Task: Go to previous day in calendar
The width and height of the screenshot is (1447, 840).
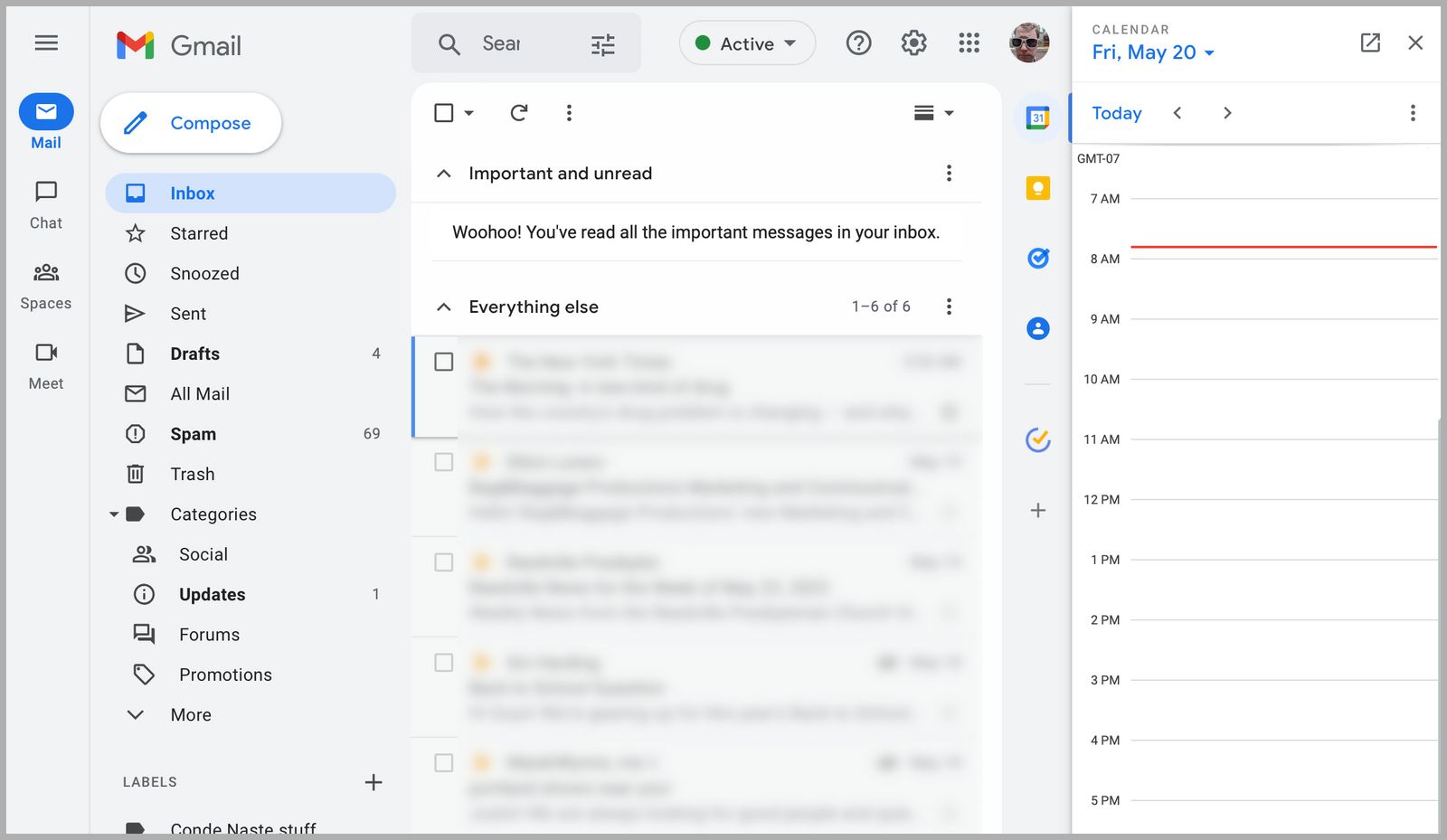Action: (1177, 113)
